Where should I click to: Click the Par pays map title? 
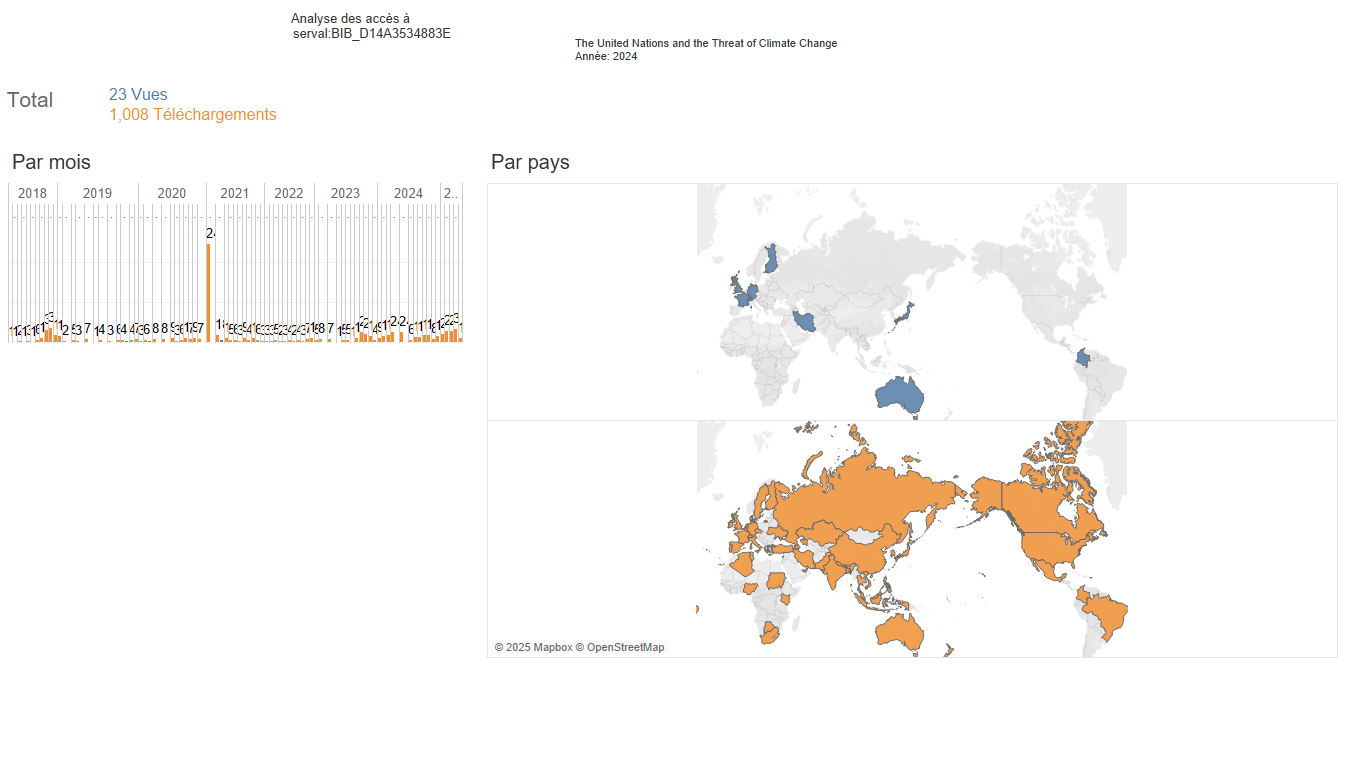point(530,162)
